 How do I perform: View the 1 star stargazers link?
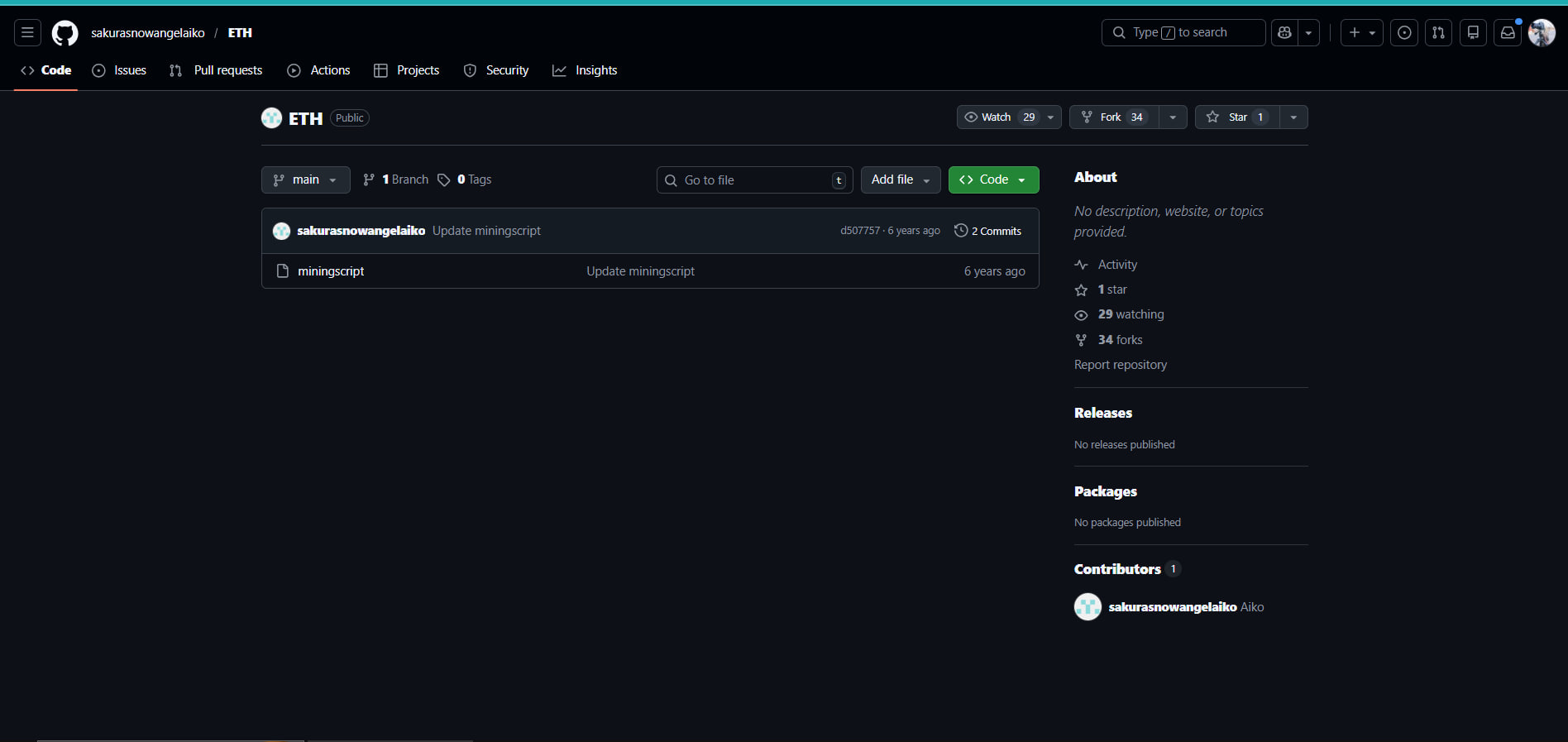coord(1112,290)
